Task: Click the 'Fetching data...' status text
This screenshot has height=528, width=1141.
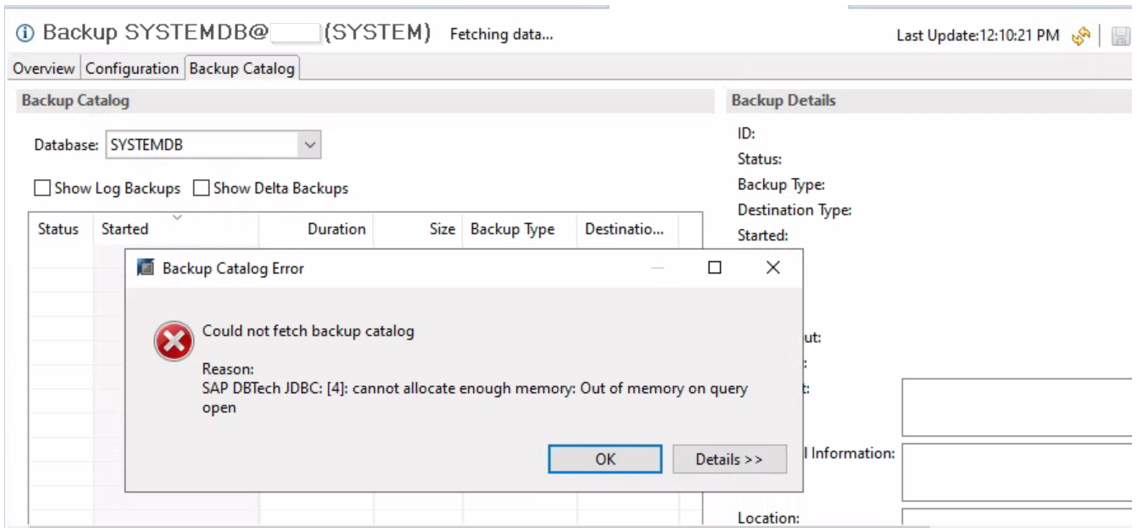Action: pos(501,34)
